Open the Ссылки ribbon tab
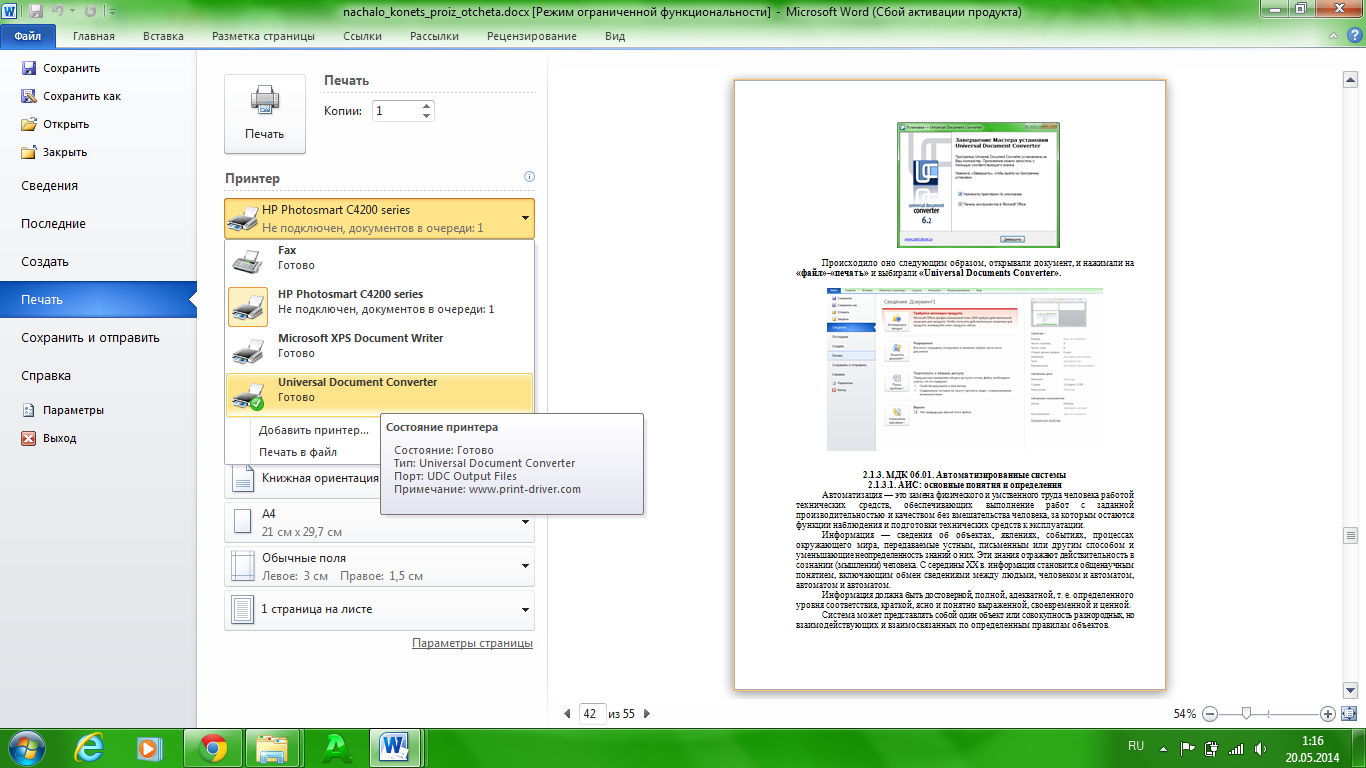Viewport: 1366px width, 768px height. pos(362,36)
